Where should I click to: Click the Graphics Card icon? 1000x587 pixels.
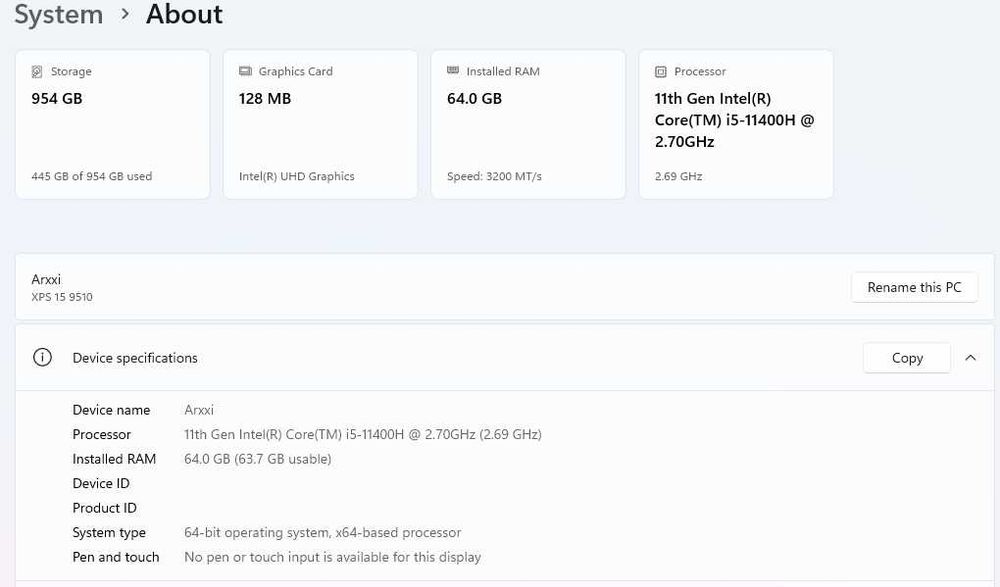pos(245,72)
